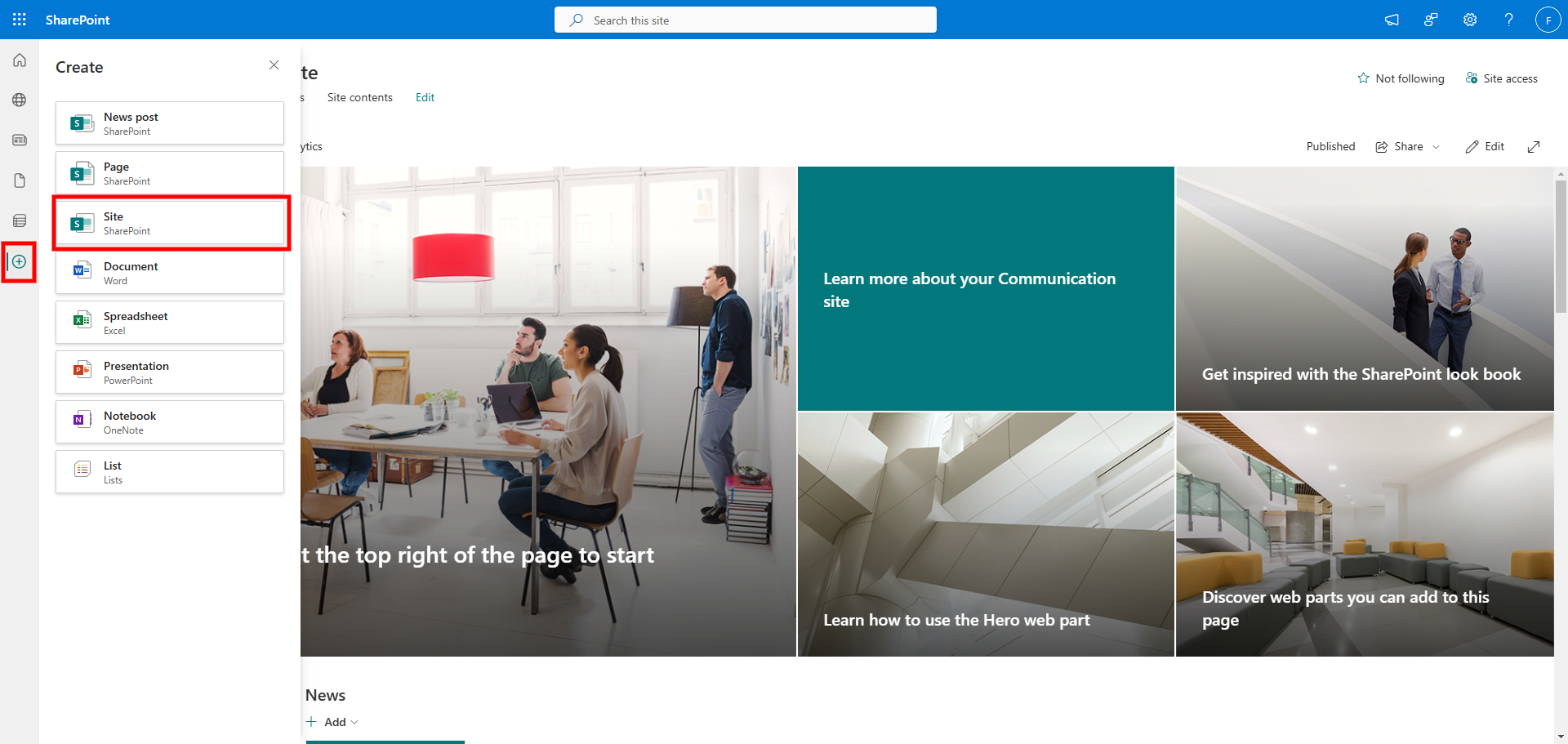Open the app launcher waffle icon
This screenshot has width=1568, height=744.
coord(20,20)
